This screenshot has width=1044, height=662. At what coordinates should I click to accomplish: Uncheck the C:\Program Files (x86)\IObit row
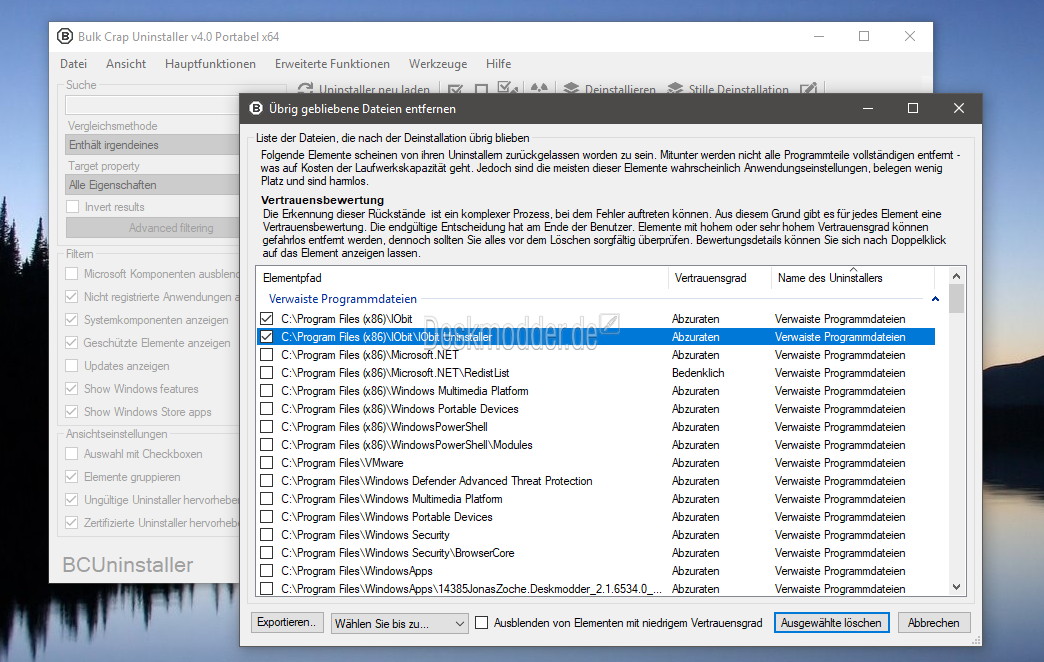tap(266, 318)
